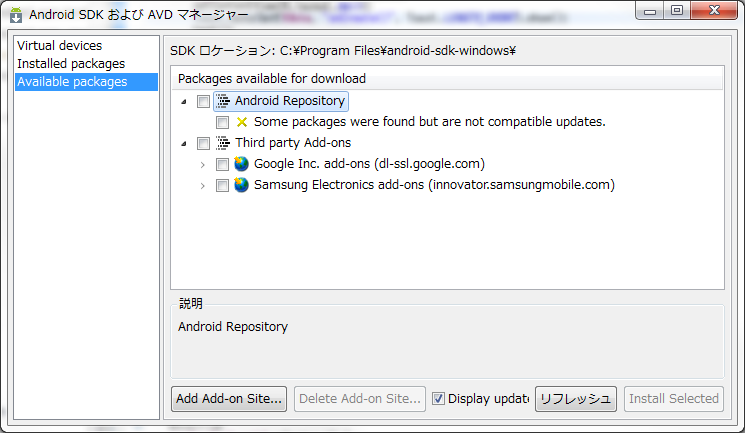Viewport: 745px width, 433px height.
Task: Enable the Google Inc. add-ons checkbox
Action: coord(222,164)
